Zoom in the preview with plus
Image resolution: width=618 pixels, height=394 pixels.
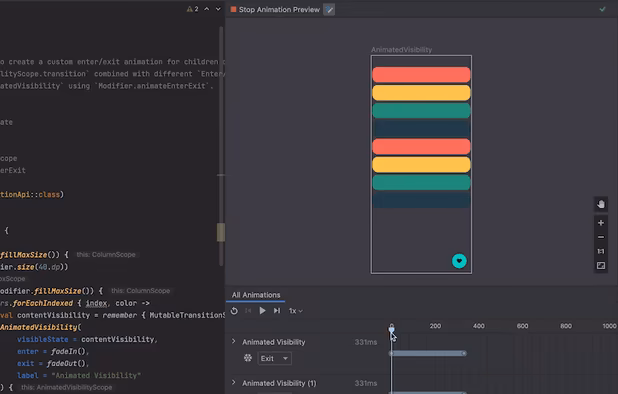[601, 223]
